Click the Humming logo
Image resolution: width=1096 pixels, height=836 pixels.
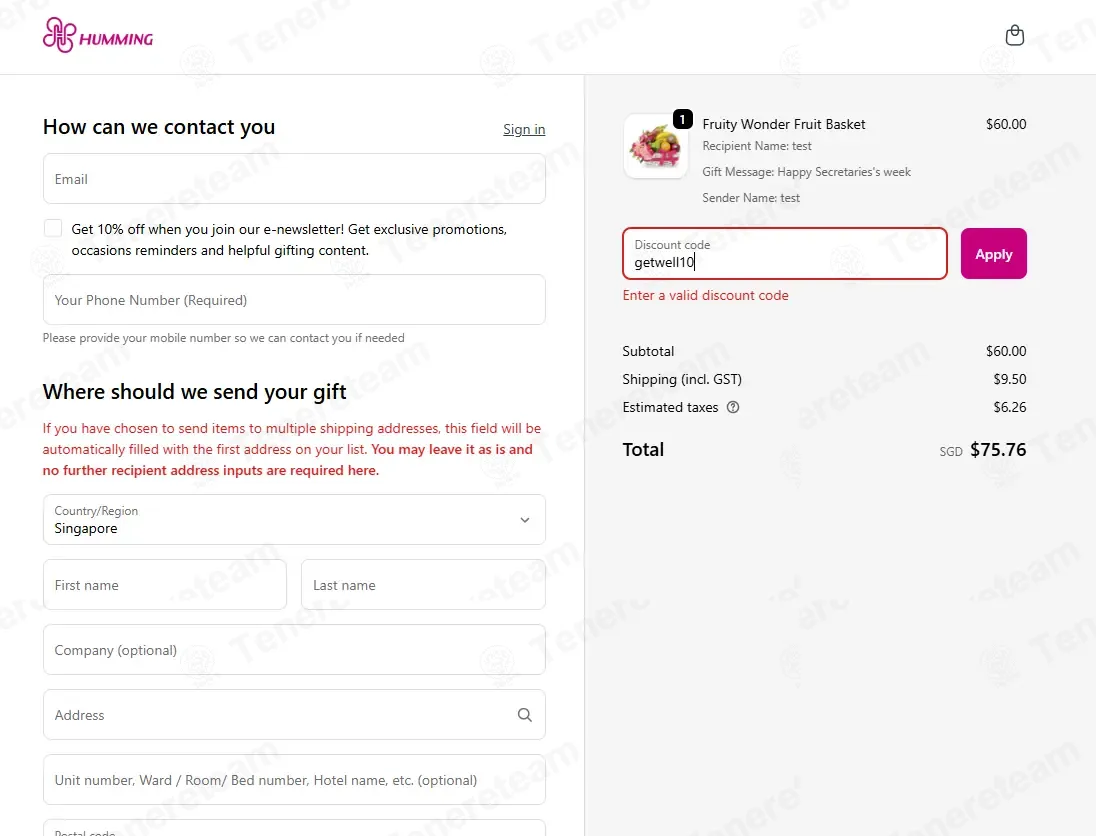(x=98, y=36)
